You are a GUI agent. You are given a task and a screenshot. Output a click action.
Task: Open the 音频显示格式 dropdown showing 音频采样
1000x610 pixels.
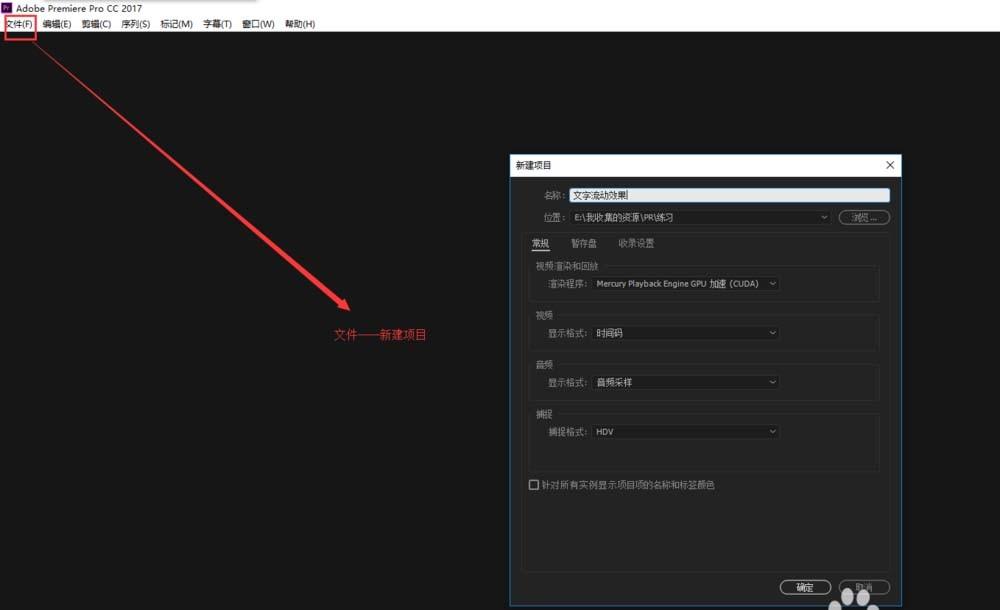[x=686, y=382]
